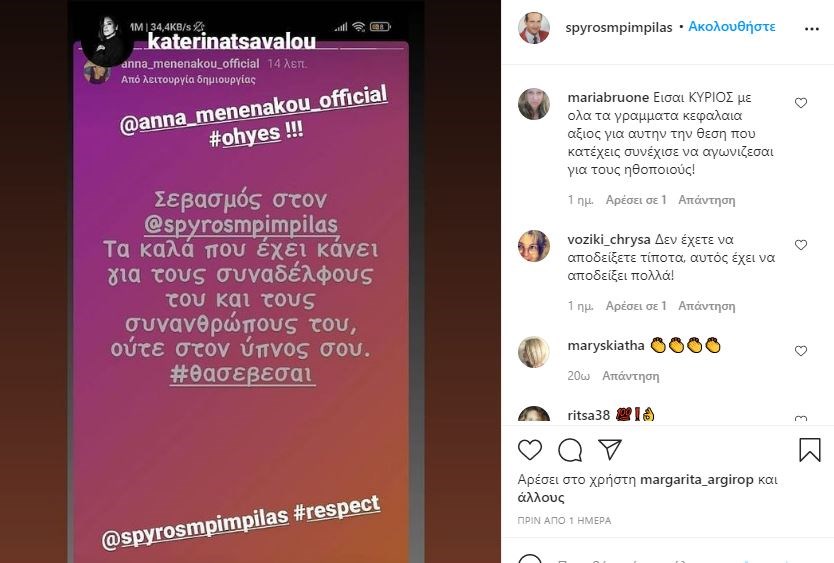This screenshot has width=834, height=563.
Task: View likes on mariabruone's comment
Action: point(636,200)
